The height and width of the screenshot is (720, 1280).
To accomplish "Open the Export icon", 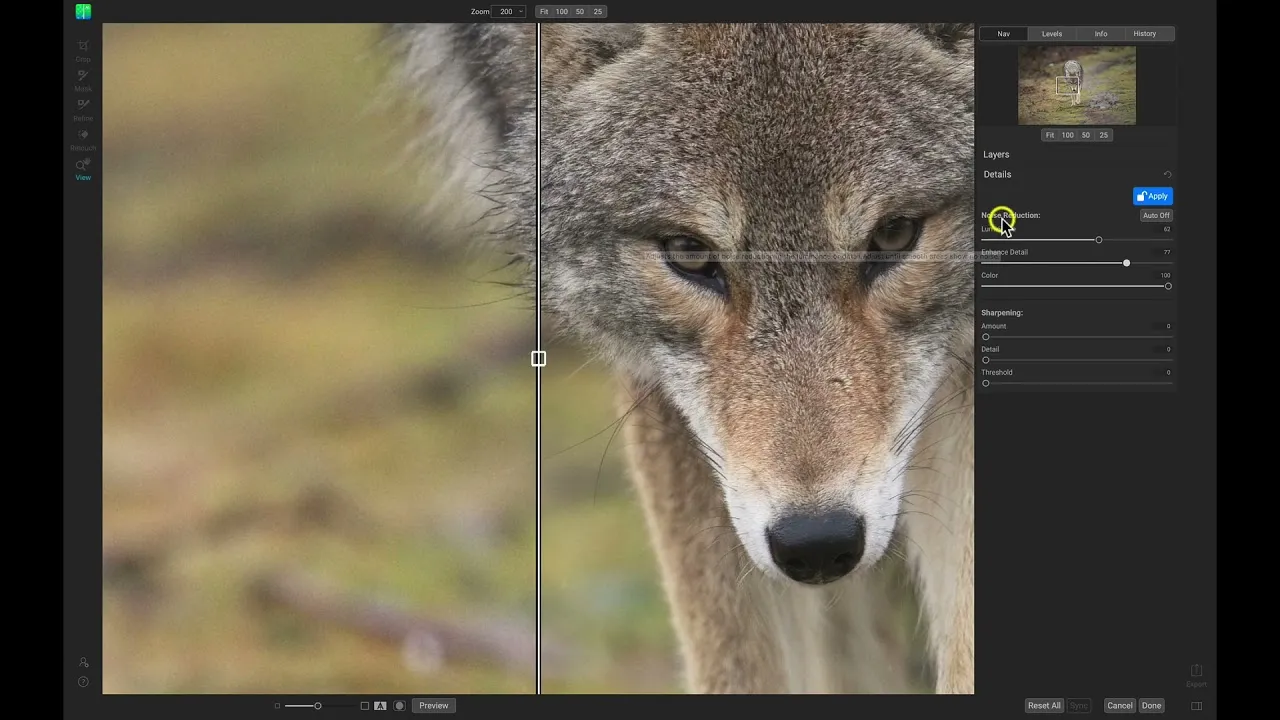I will pyautogui.click(x=1196, y=675).
